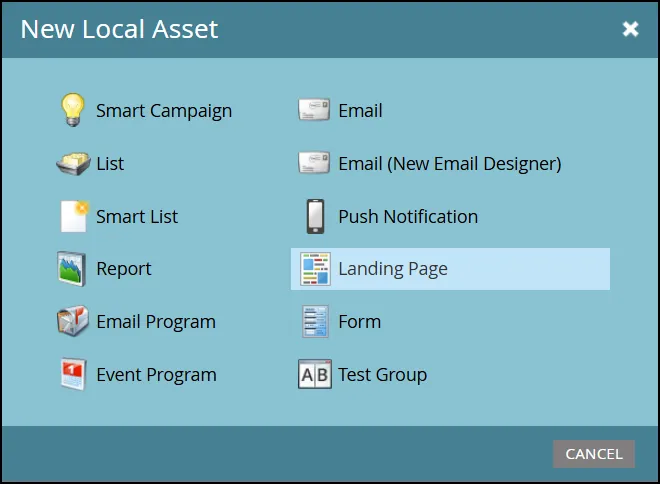Click the CANCEL button

[x=593, y=454]
